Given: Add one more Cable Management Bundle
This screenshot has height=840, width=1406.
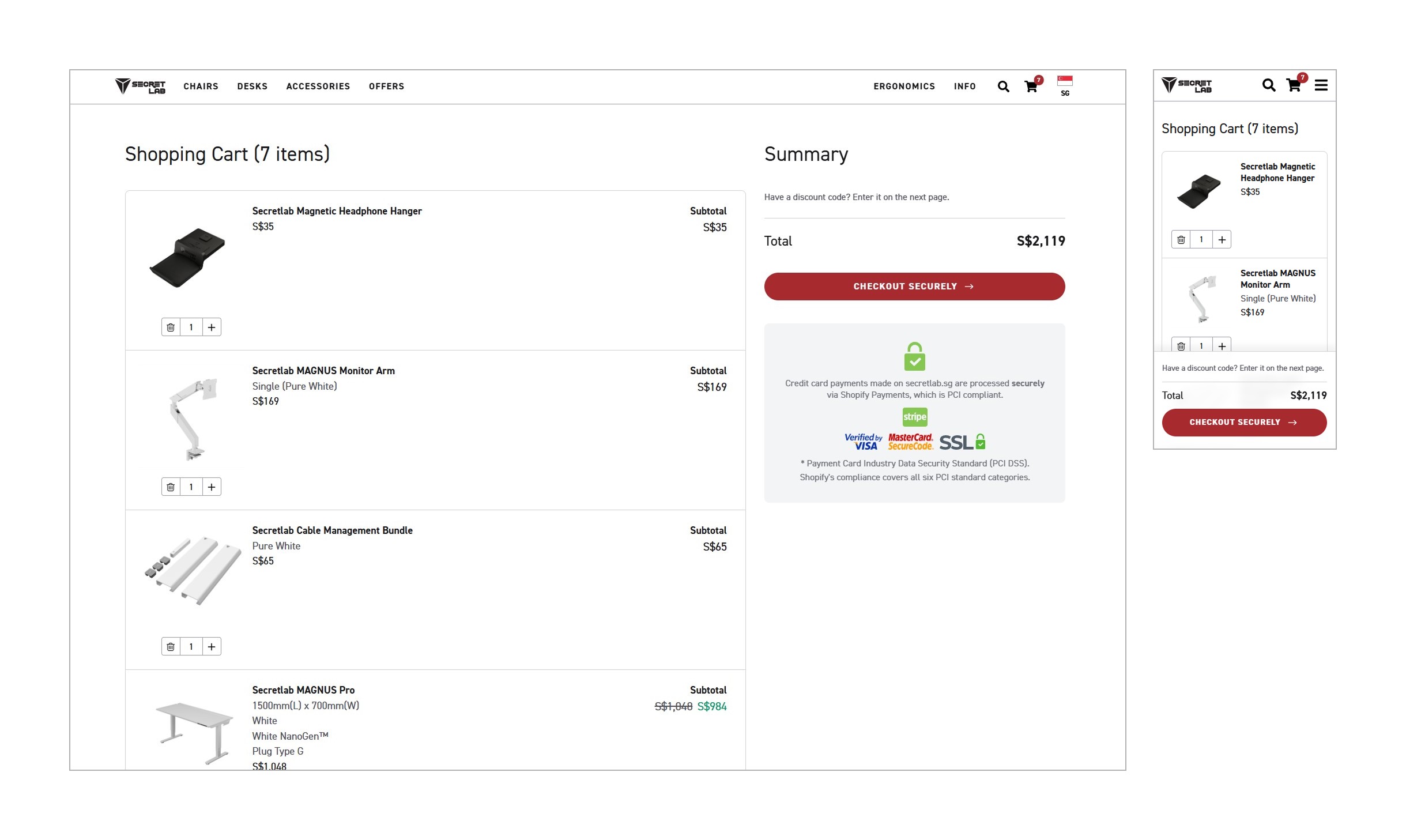Looking at the screenshot, I should tap(212, 647).
